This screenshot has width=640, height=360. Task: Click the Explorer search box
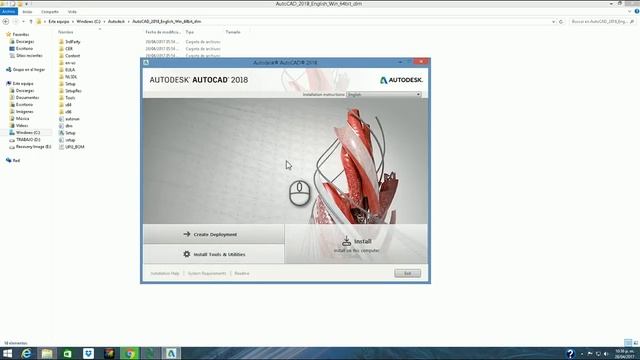click(x=602, y=22)
